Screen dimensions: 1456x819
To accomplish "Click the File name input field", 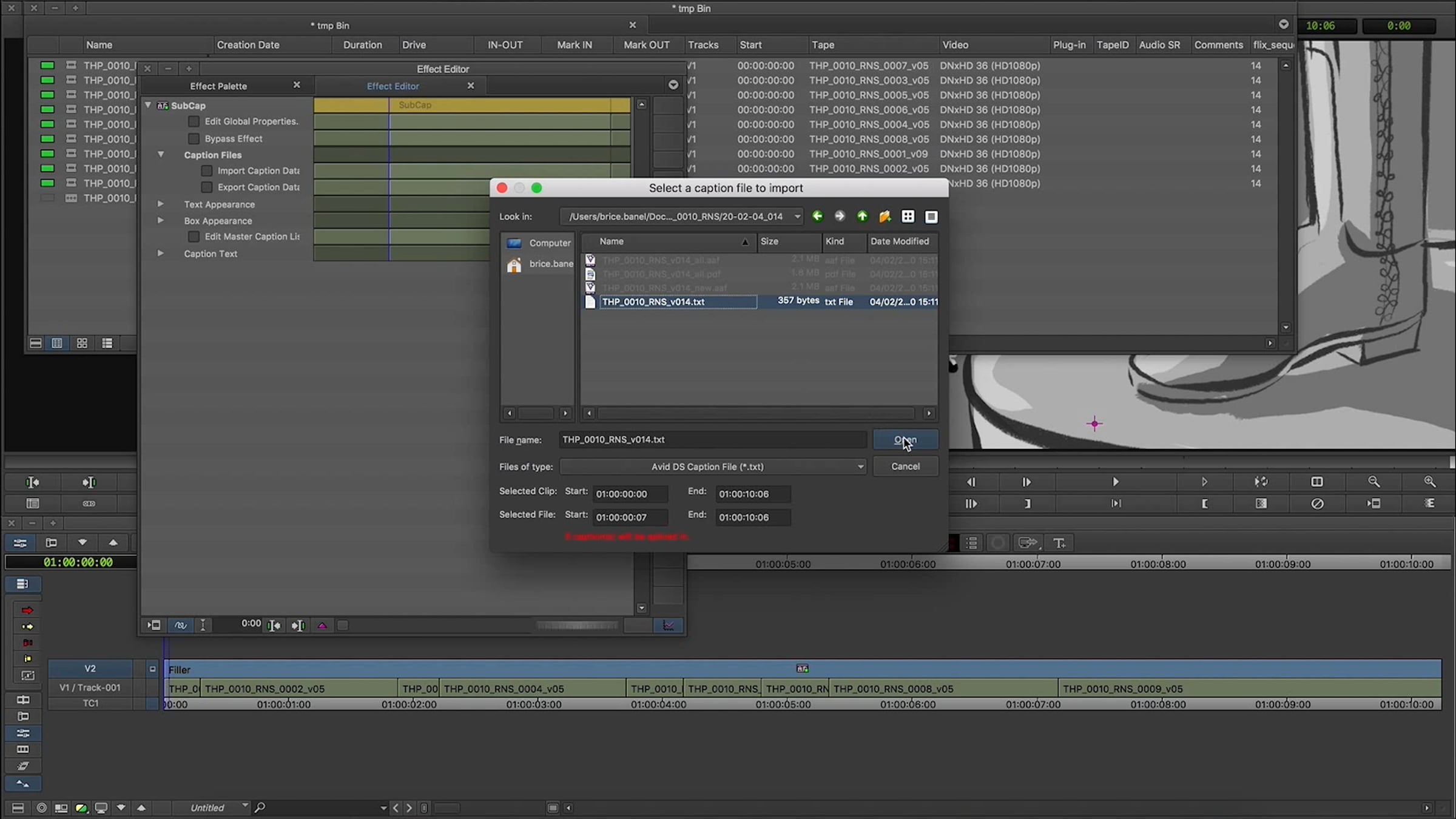I will (712, 440).
